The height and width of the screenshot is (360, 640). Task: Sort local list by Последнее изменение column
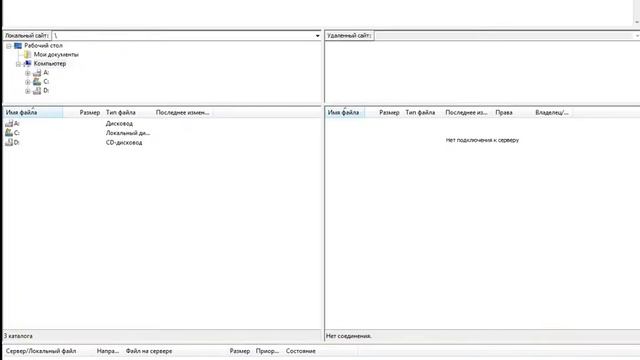pyautogui.click(x=182, y=112)
